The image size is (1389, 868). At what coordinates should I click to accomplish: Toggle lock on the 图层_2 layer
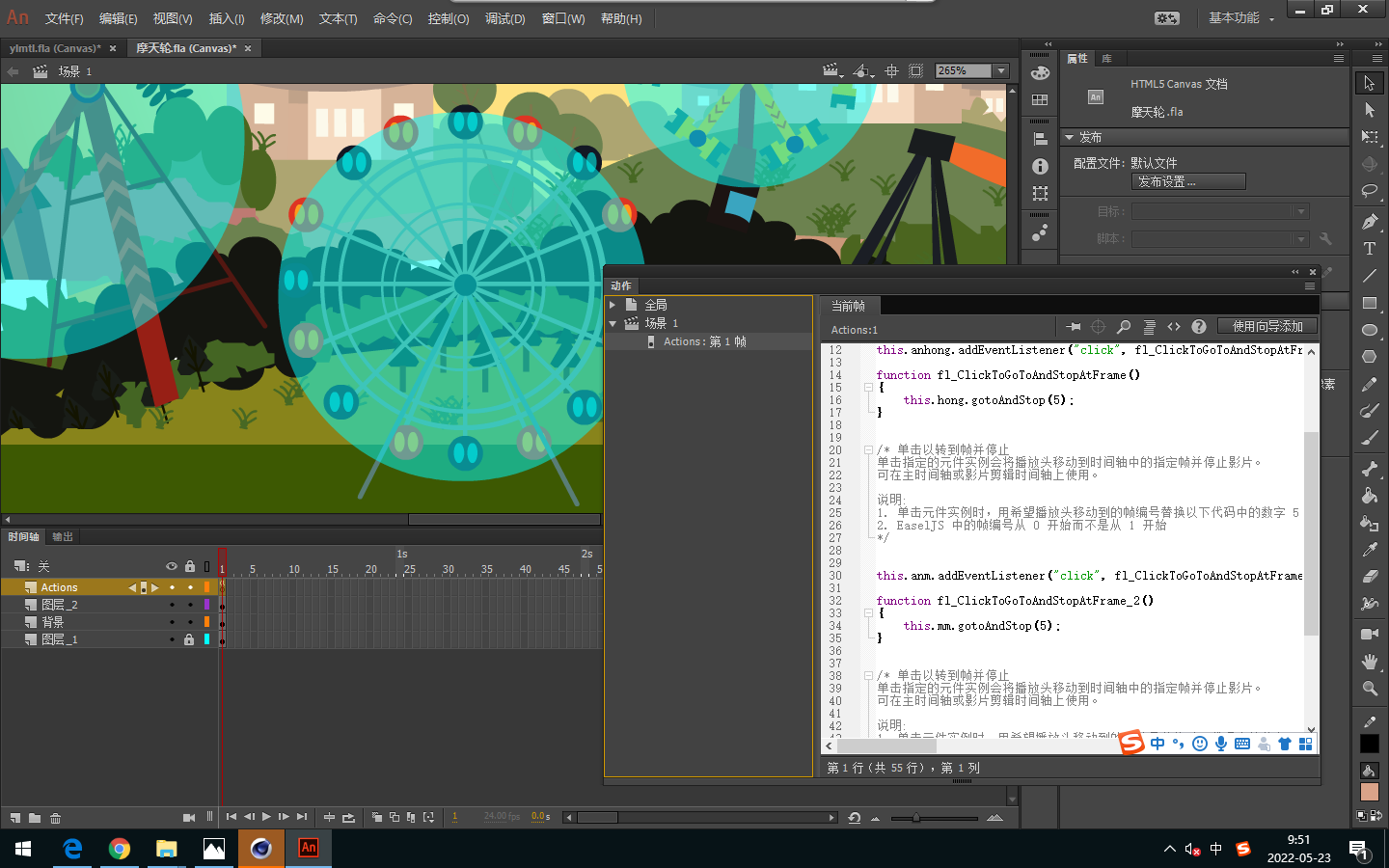pos(189,605)
